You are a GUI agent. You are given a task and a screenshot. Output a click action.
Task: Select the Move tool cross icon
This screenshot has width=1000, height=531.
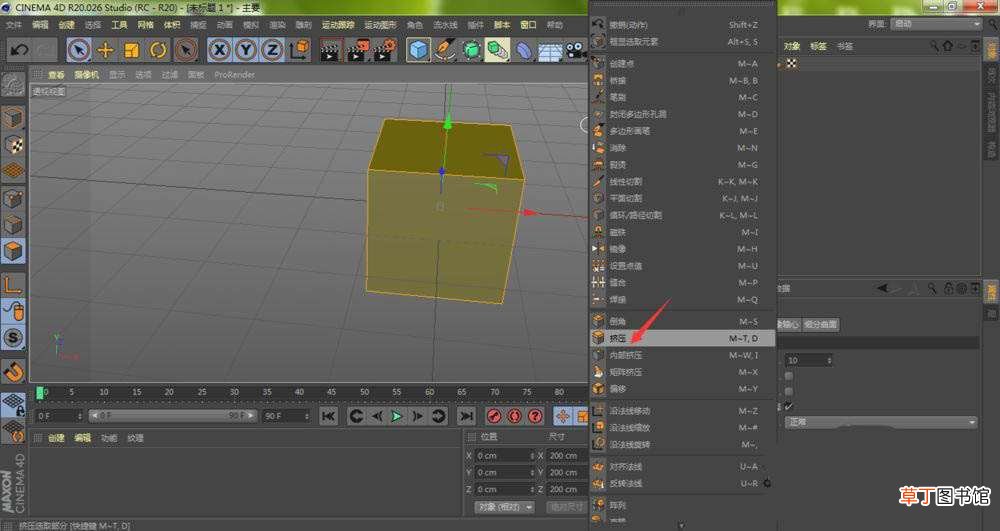tap(105, 50)
